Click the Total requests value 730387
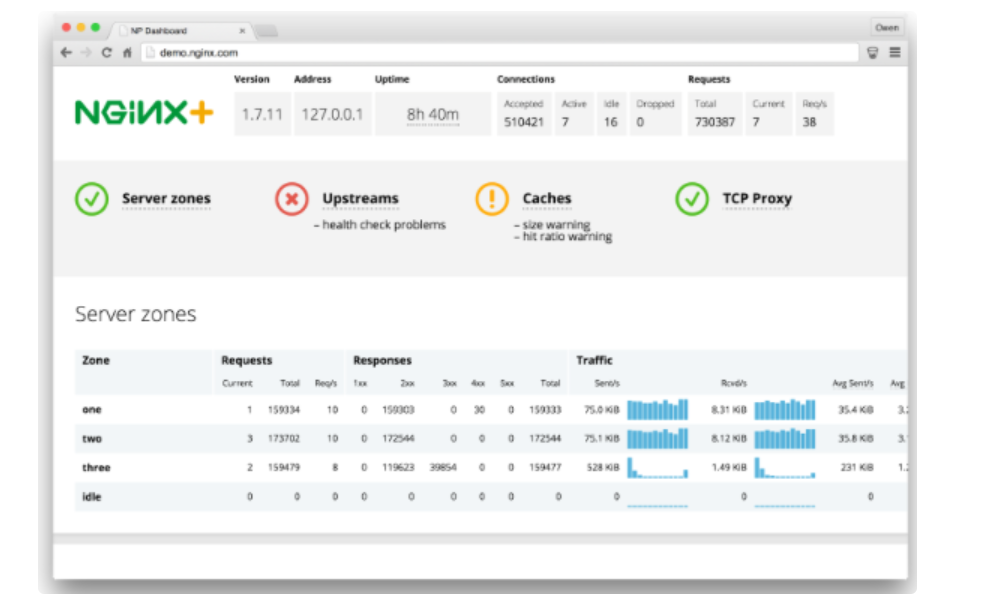The image size is (1000, 609). point(714,122)
